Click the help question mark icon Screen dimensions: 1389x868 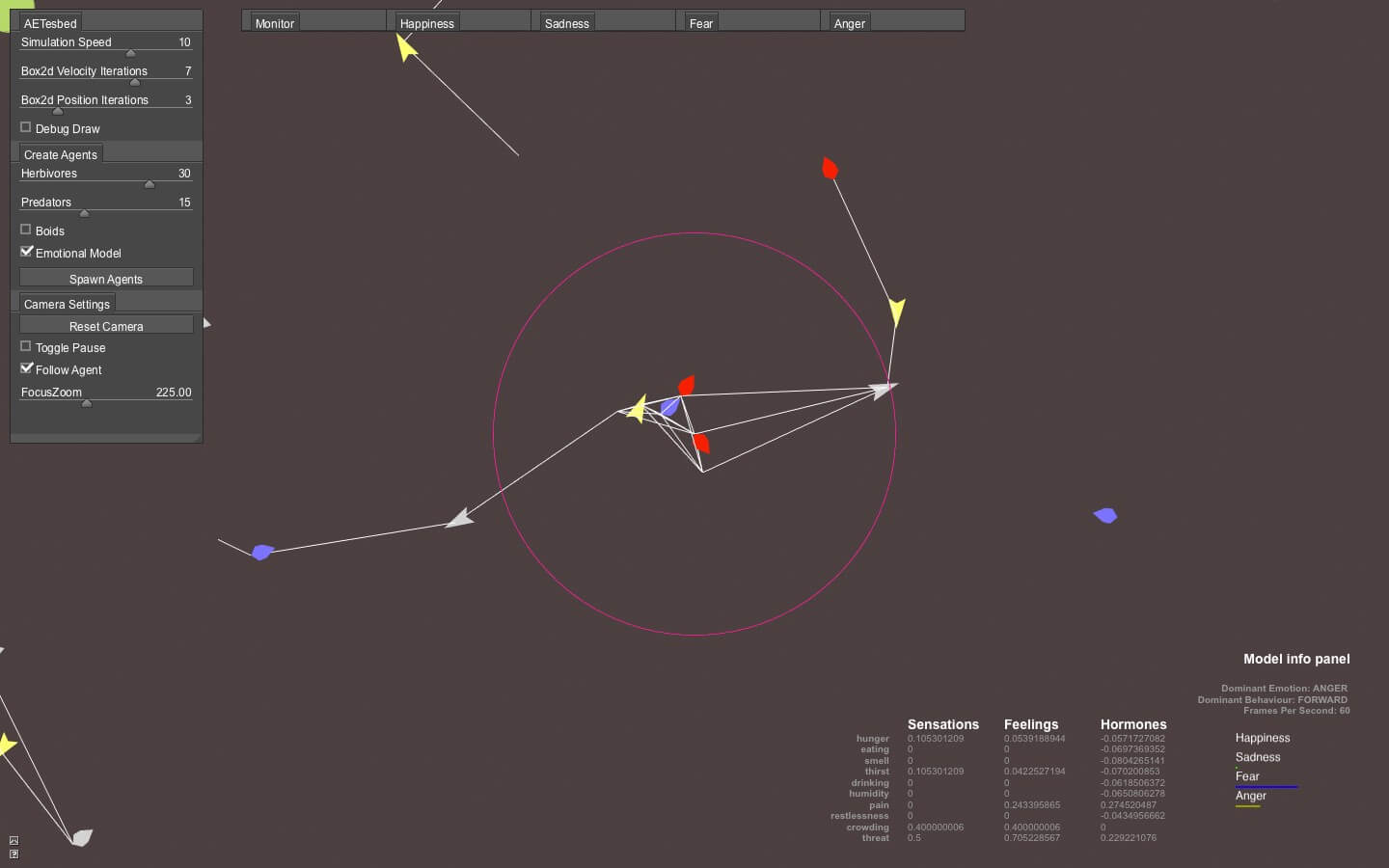coord(14,854)
